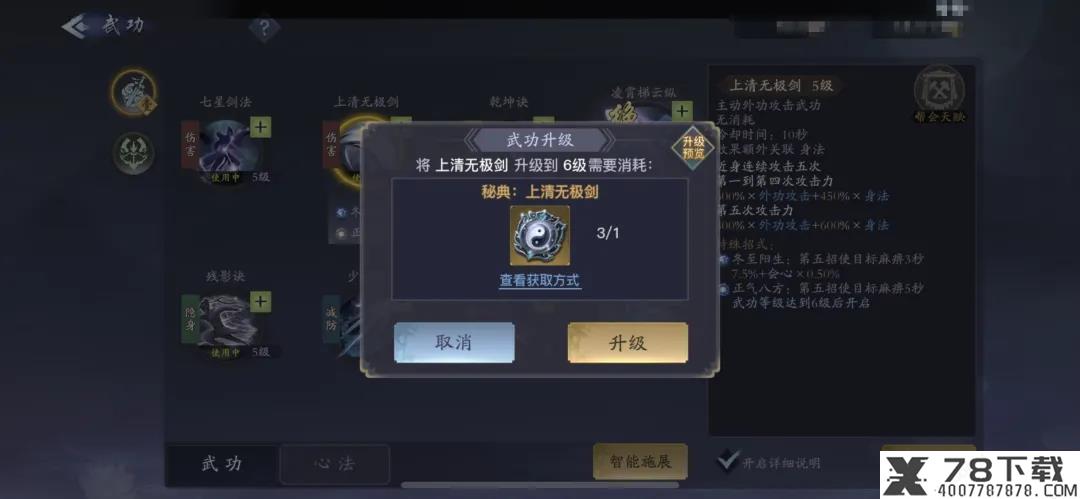This screenshot has width=1080, height=499.
Task: Select the second sidebar category emblem
Action: (x=134, y=153)
